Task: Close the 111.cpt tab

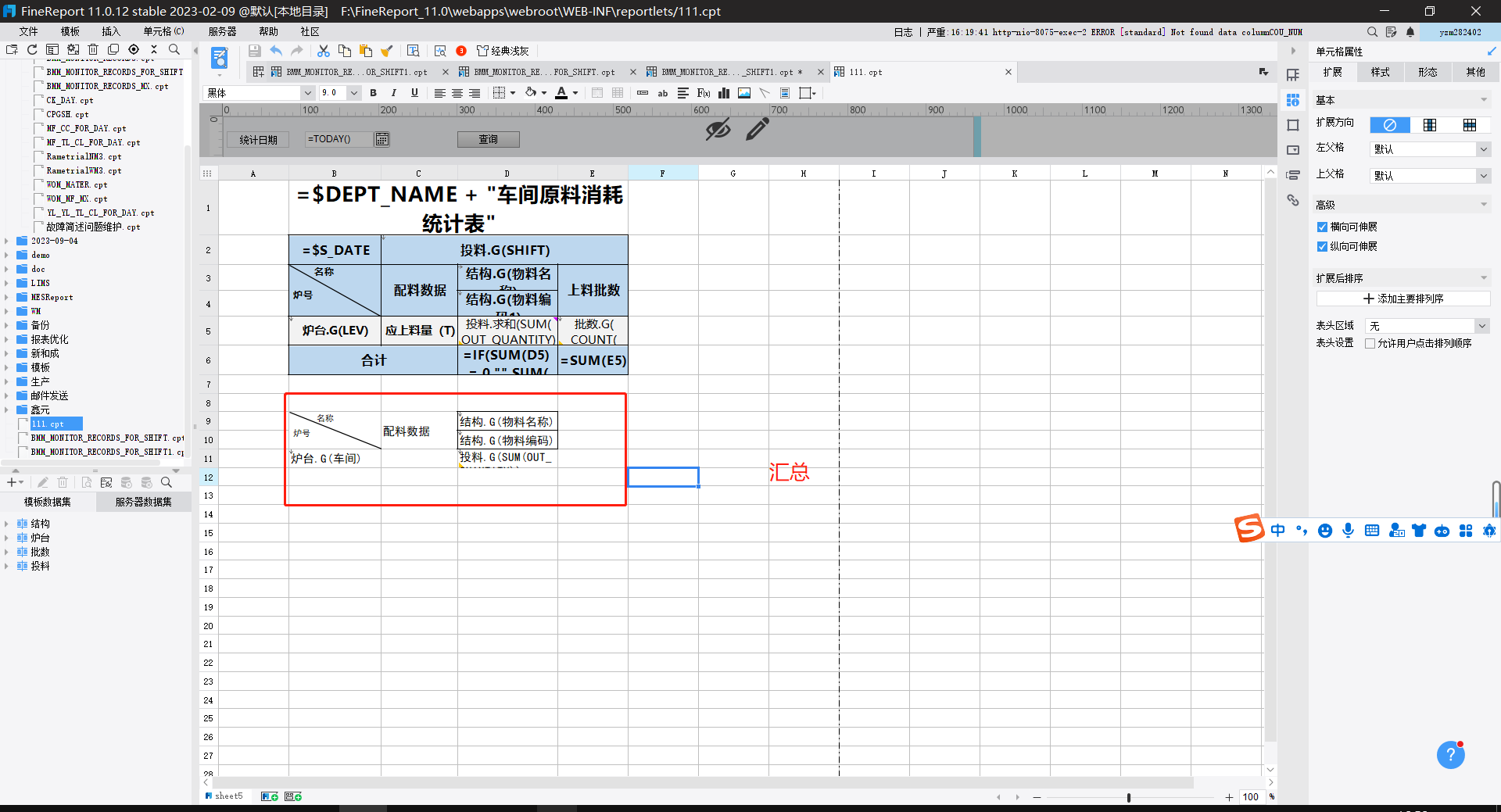Action: pos(1008,72)
